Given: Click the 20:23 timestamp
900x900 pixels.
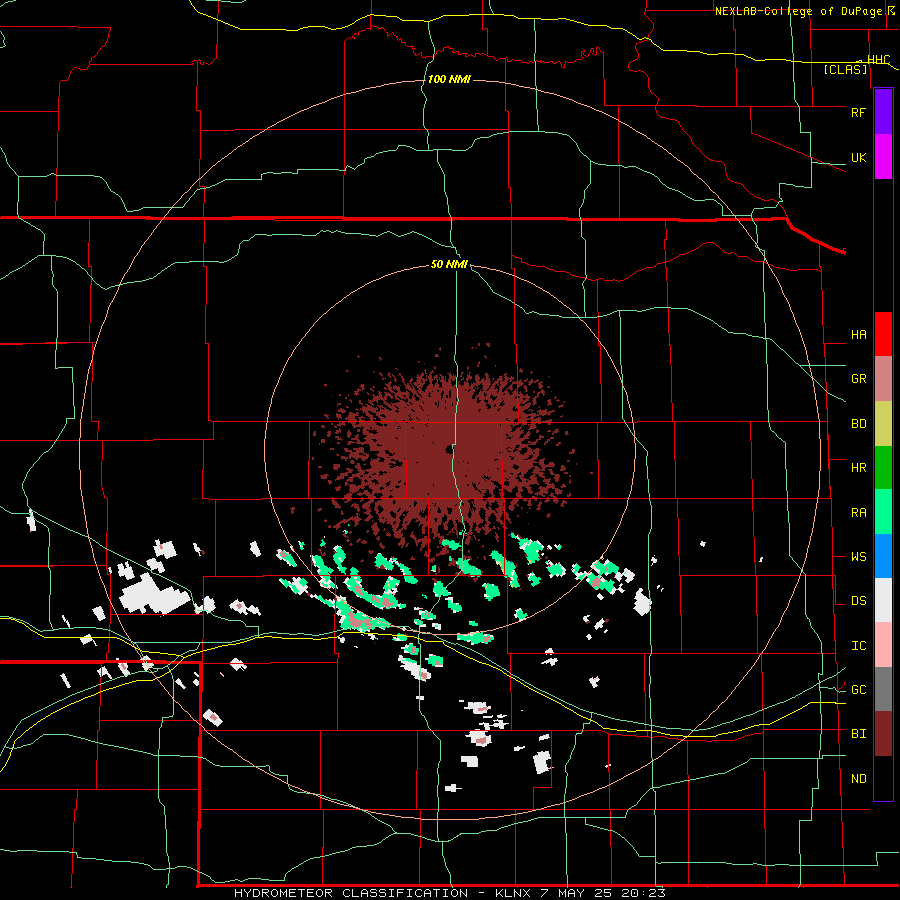Looking at the screenshot, I should pos(643,893).
